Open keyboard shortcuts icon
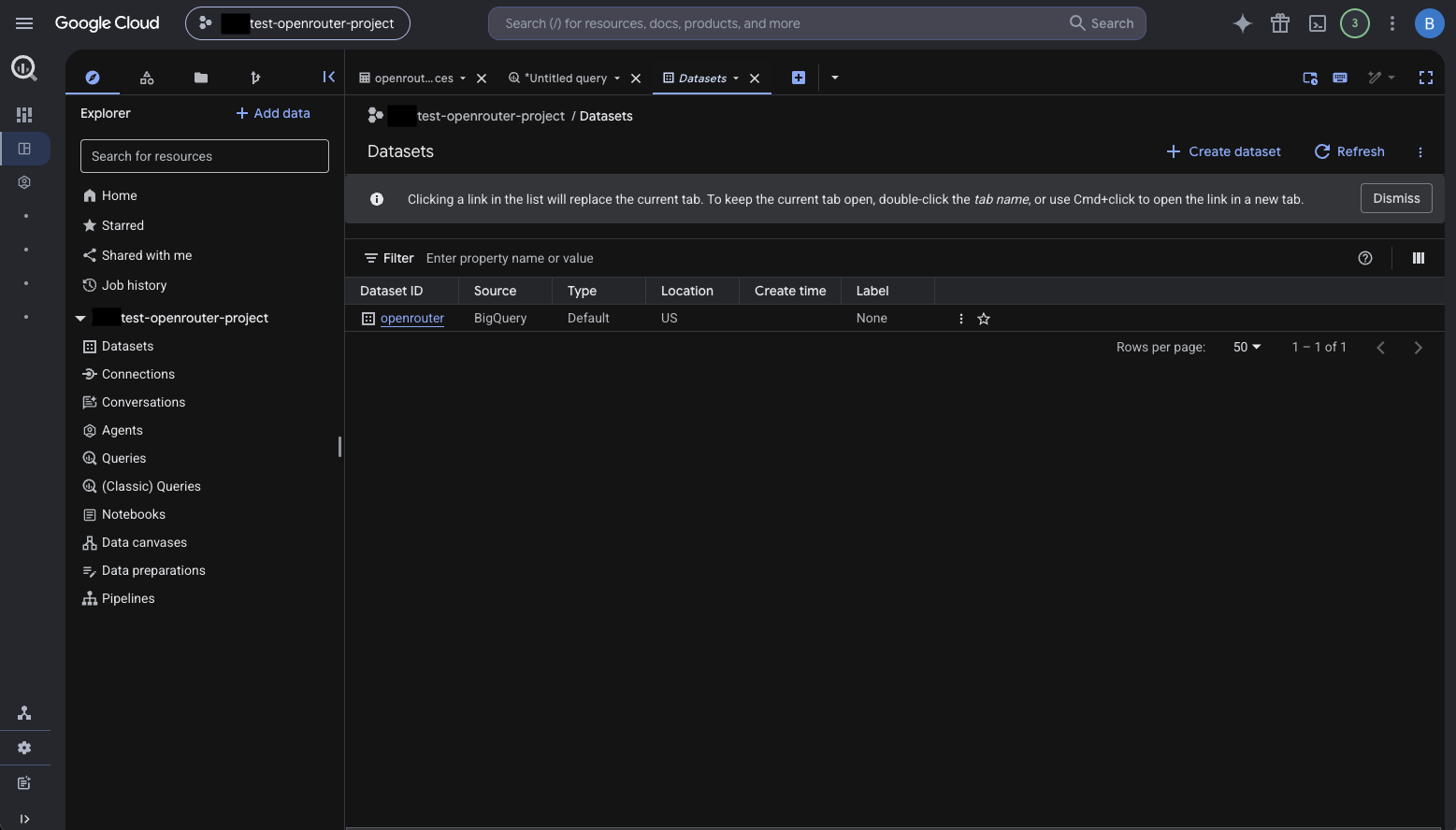The width and height of the screenshot is (1456, 830). (1340, 78)
